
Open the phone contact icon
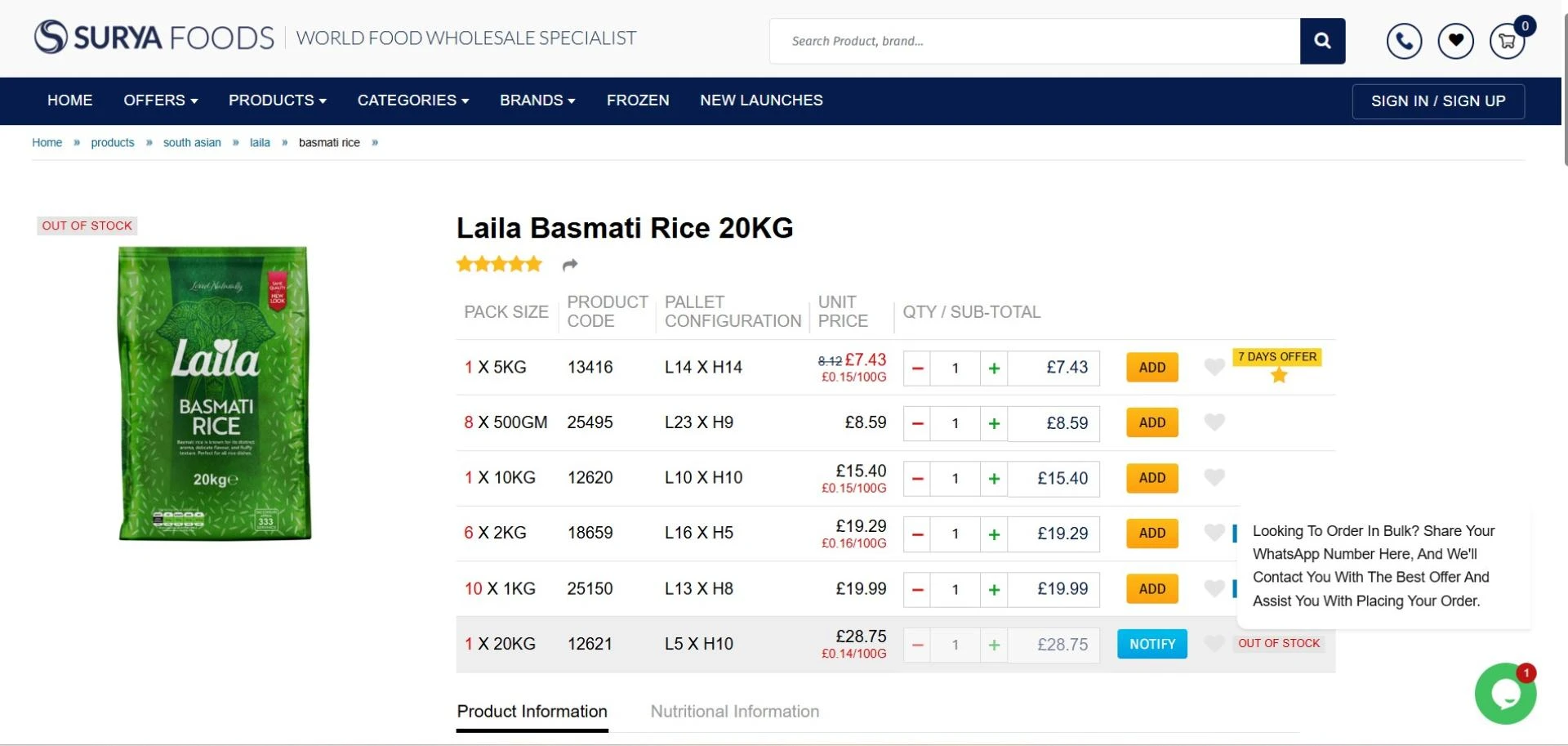(1403, 41)
